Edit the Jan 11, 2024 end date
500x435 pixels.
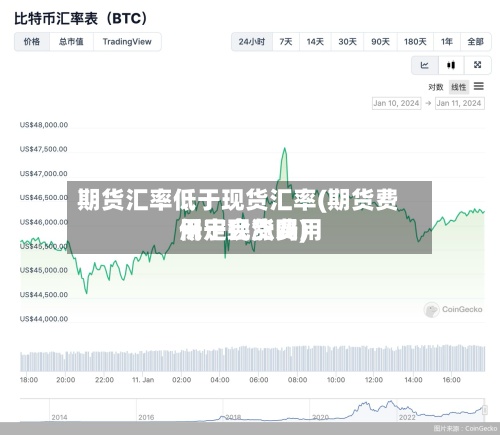coord(459,103)
